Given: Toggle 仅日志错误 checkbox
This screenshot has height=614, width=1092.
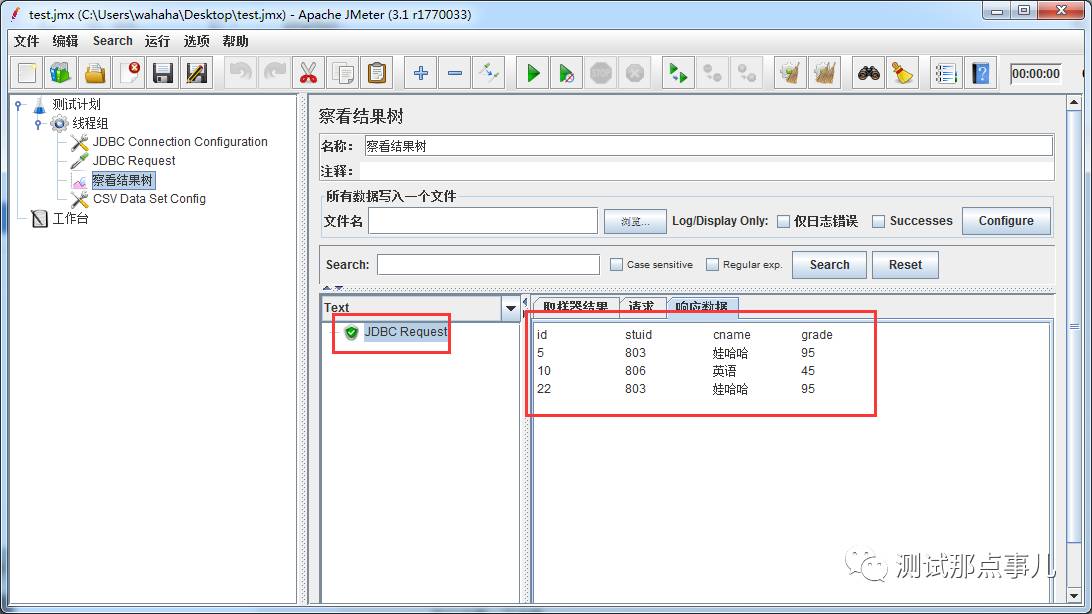Looking at the screenshot, I should (783, 221).
